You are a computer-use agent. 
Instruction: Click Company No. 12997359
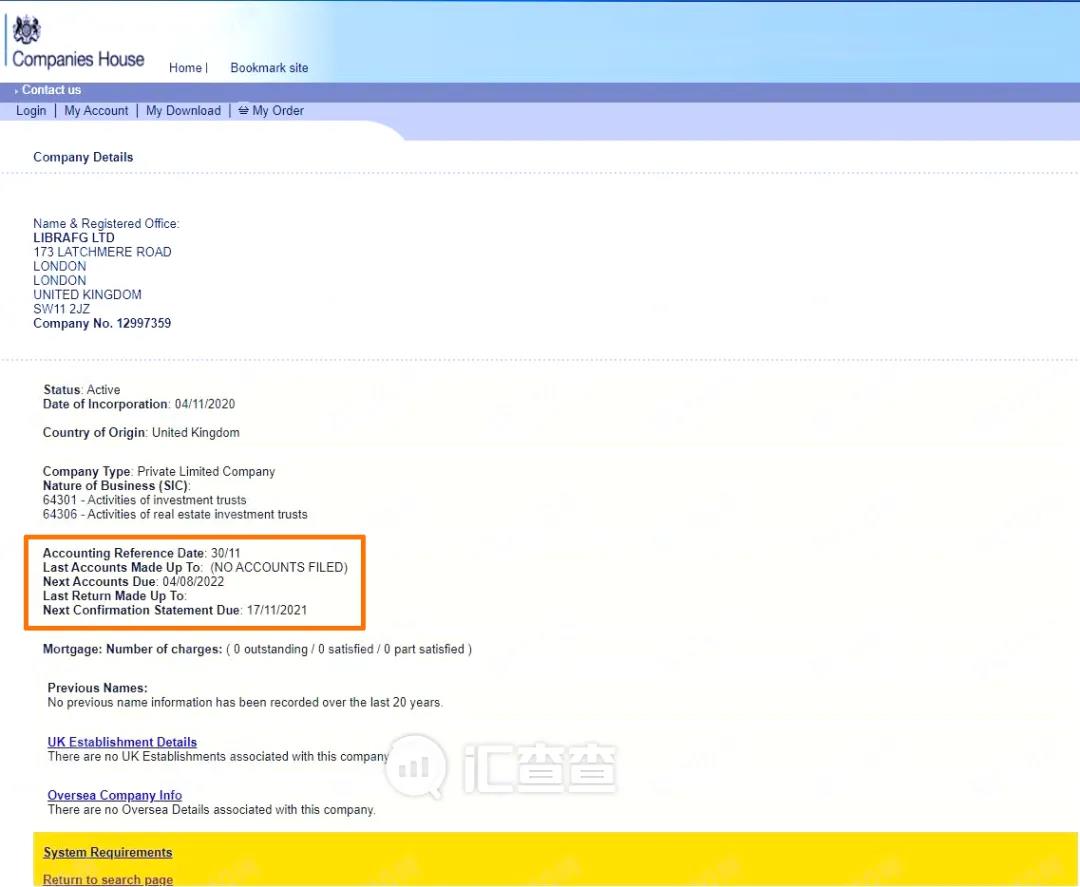pyautogui.click(x=102, y=323)
